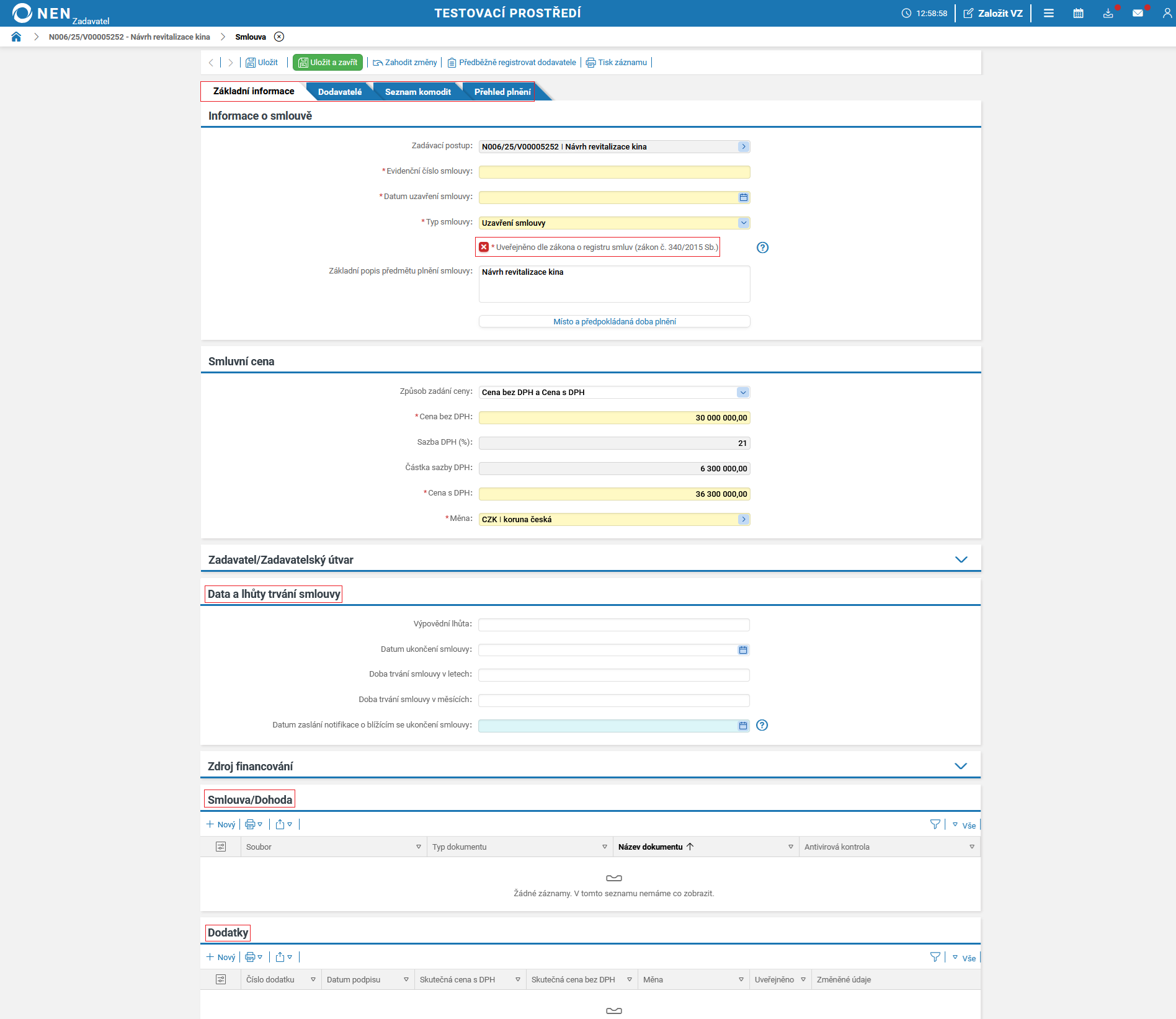Open Místo a předpokládaná doba plnění link

click(614, 321)
